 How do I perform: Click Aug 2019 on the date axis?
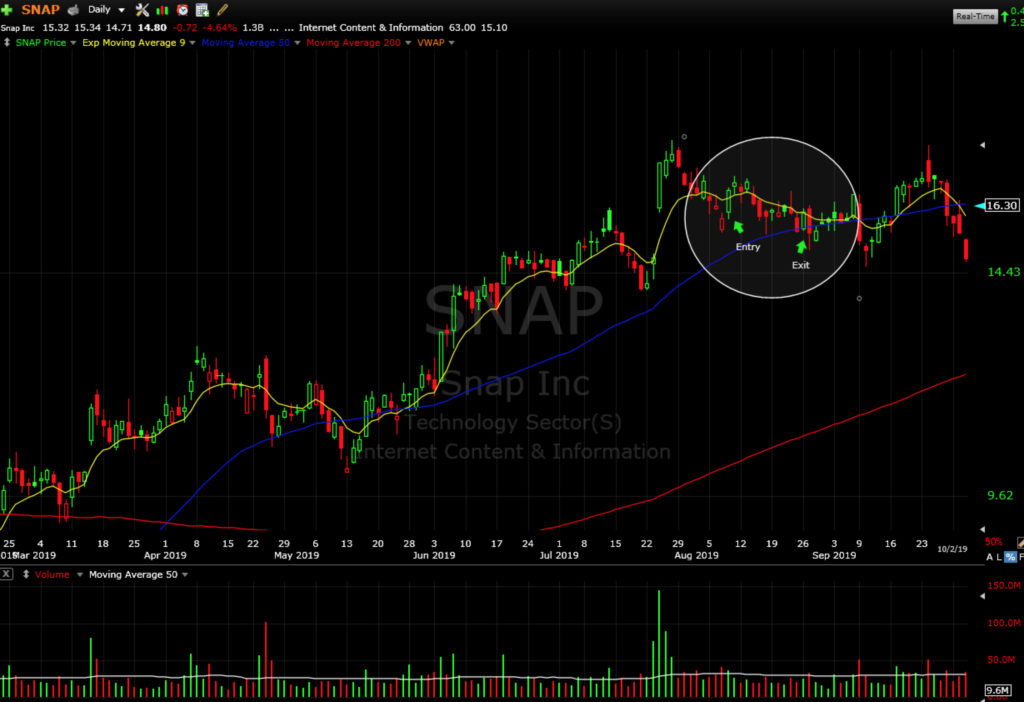pos(696,555)
